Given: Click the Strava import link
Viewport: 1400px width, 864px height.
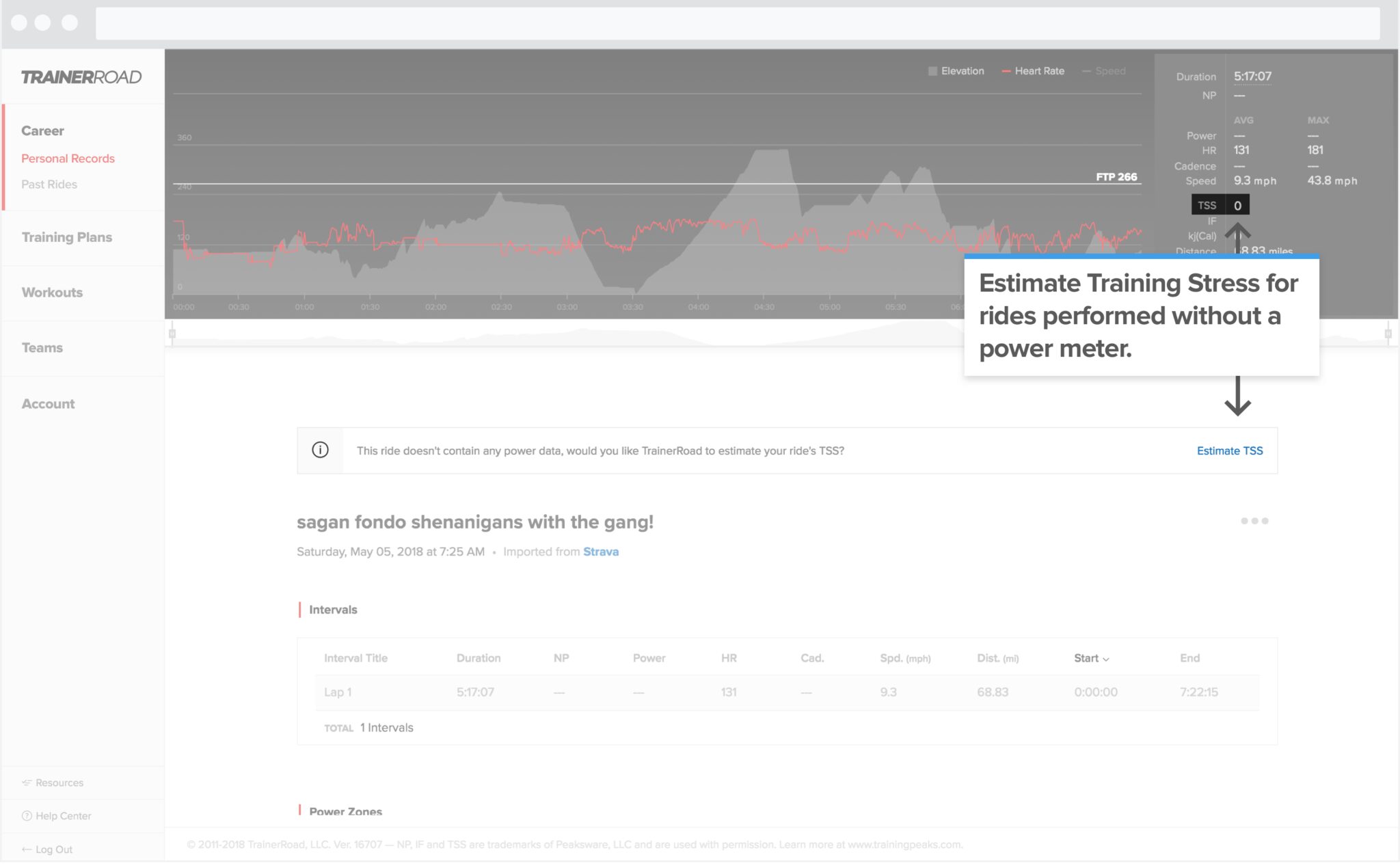Looking at the screenshot, I should click(x=600, y=551).
